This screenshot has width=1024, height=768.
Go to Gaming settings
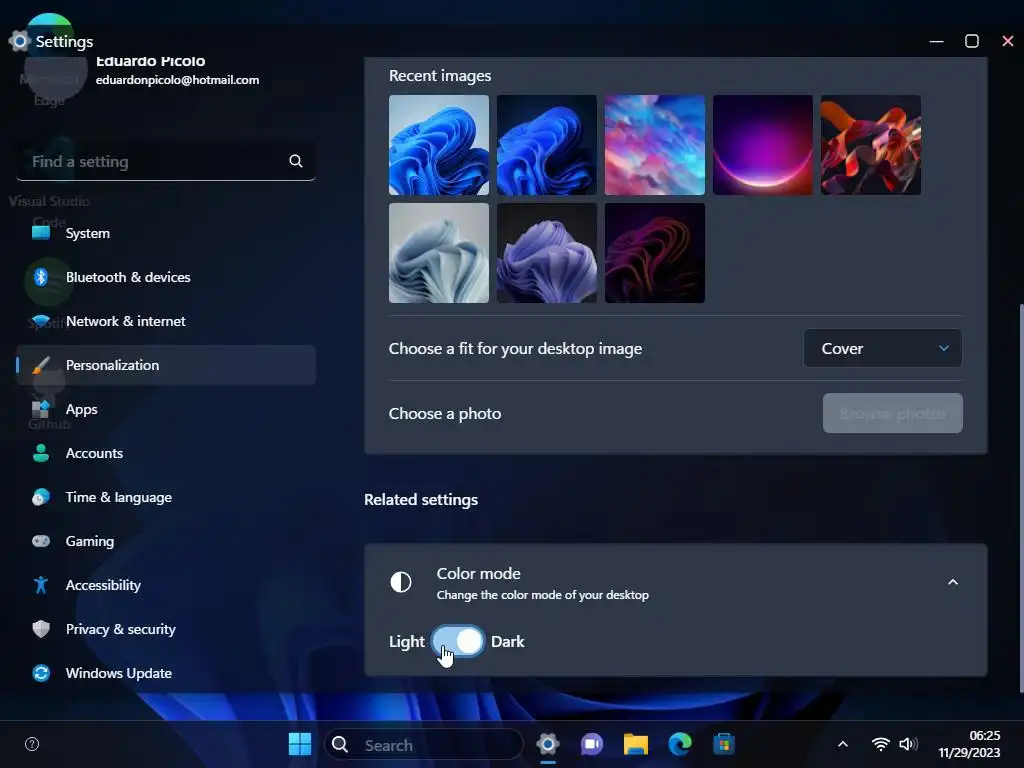click(x=166, y=541)
